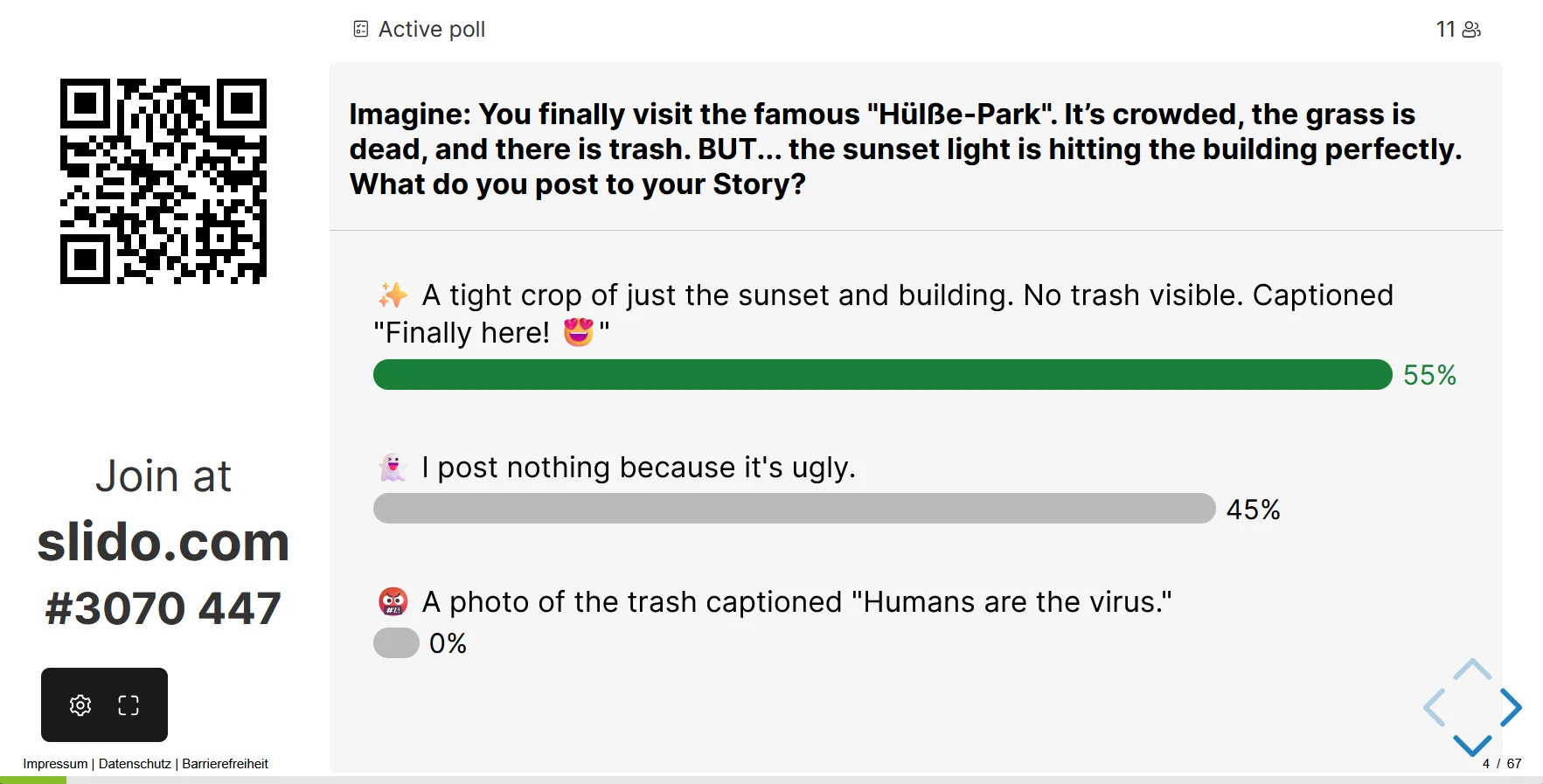The width and height of the screenshot is (1543, 784).
Task: Click the participants count icon
Action: pyautogui.click(x=1471, y=30)
